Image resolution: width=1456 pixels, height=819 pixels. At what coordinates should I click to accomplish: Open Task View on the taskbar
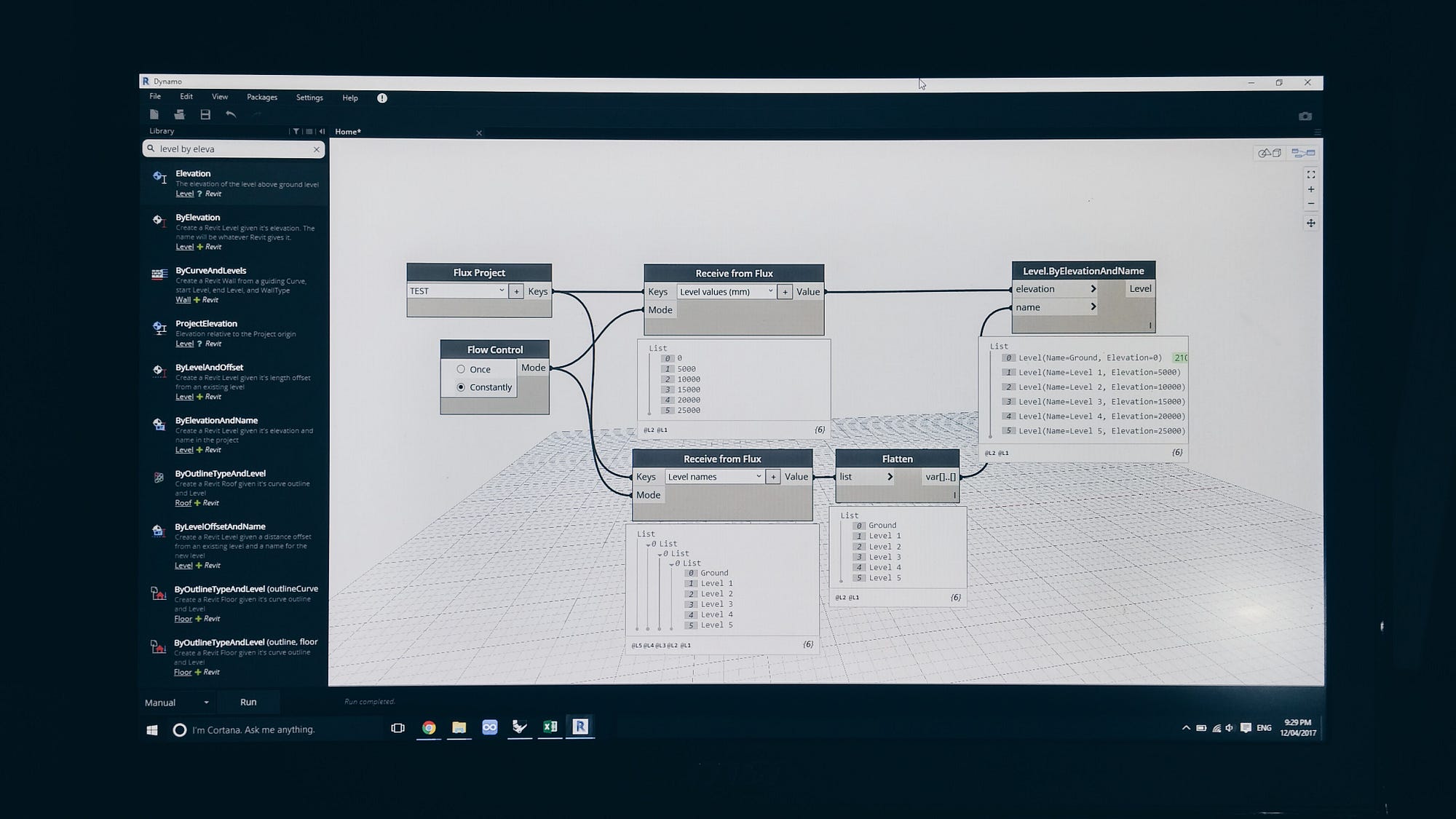(x=397, y=728)
